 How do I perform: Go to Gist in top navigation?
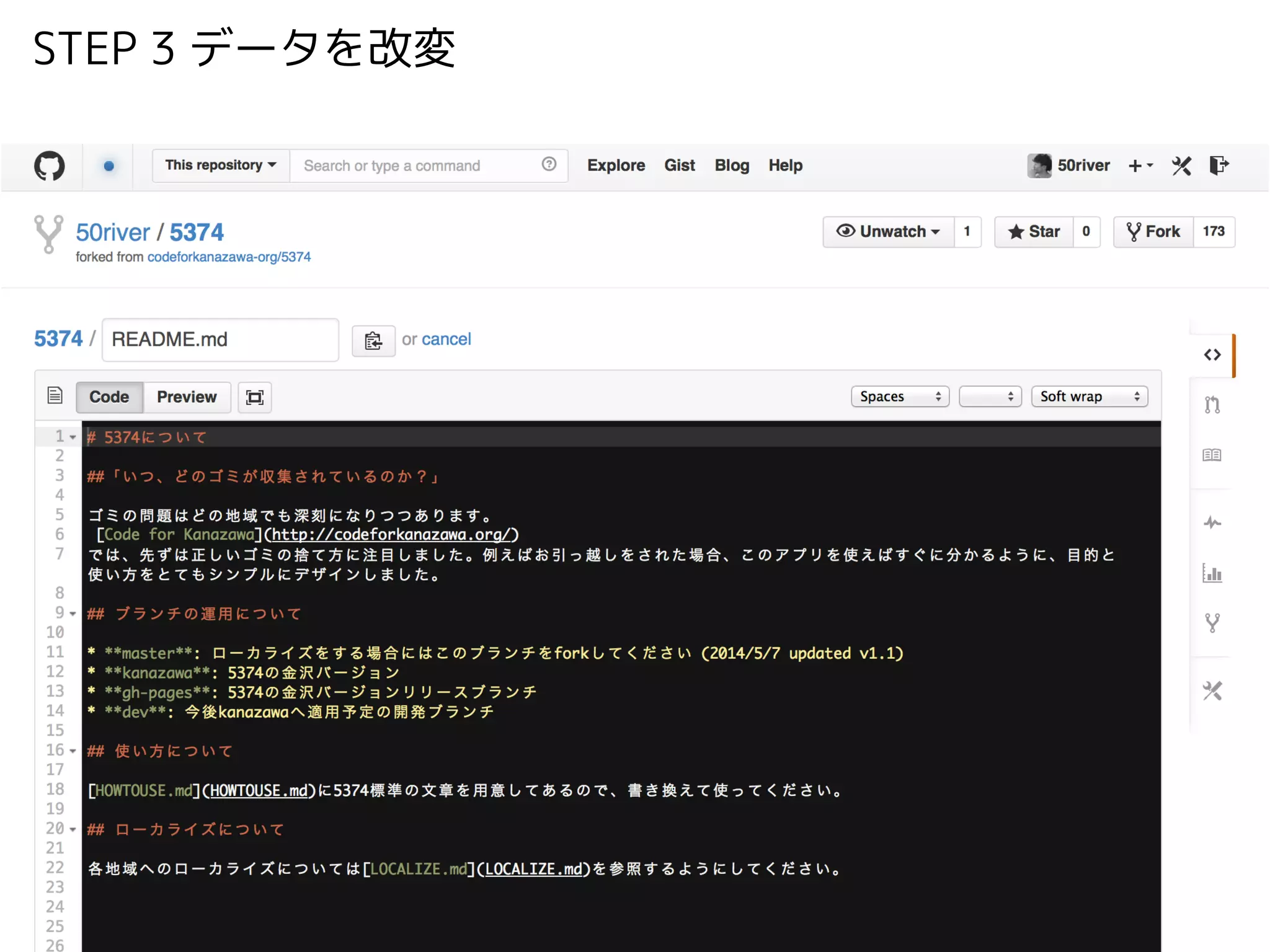click(x=680, y=165)
